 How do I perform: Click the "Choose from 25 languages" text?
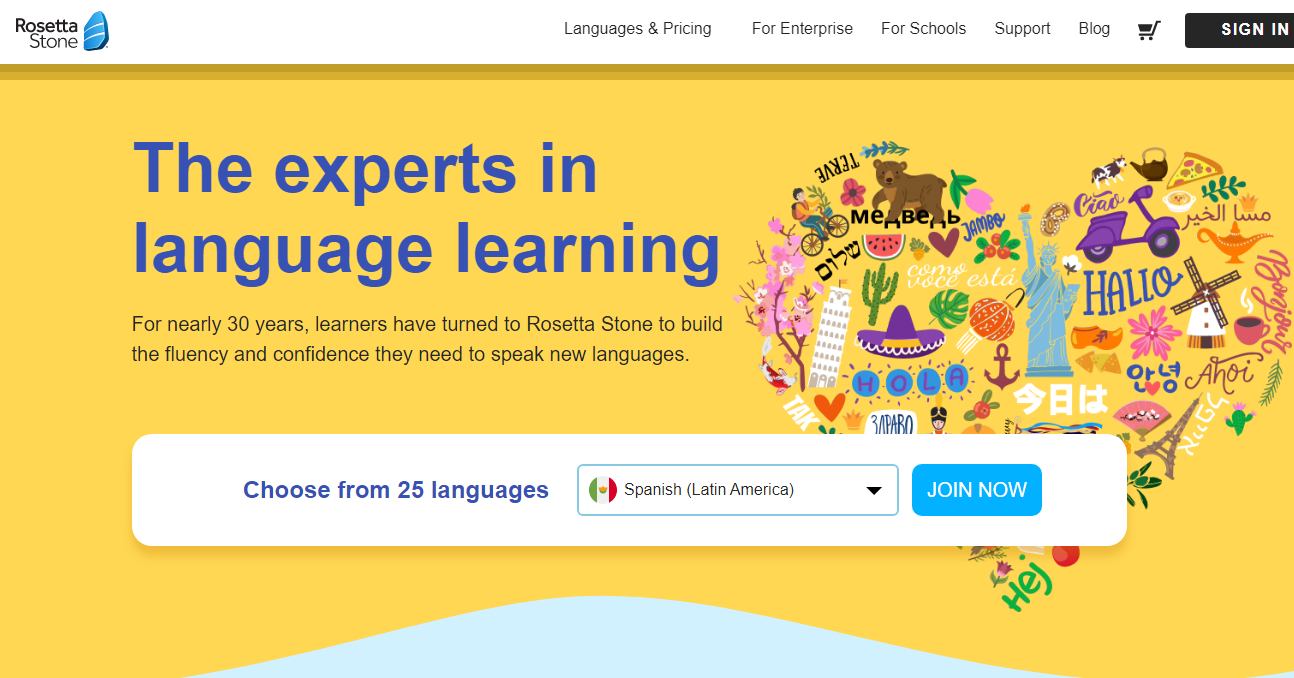point(396,490)
